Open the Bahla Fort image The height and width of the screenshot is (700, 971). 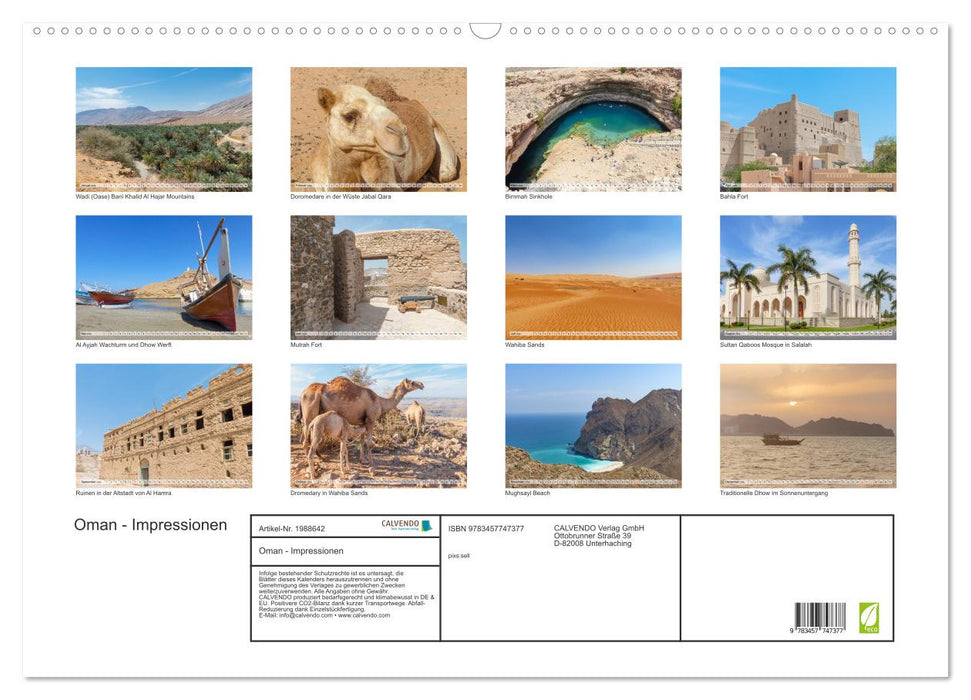[x=808, y=129]
